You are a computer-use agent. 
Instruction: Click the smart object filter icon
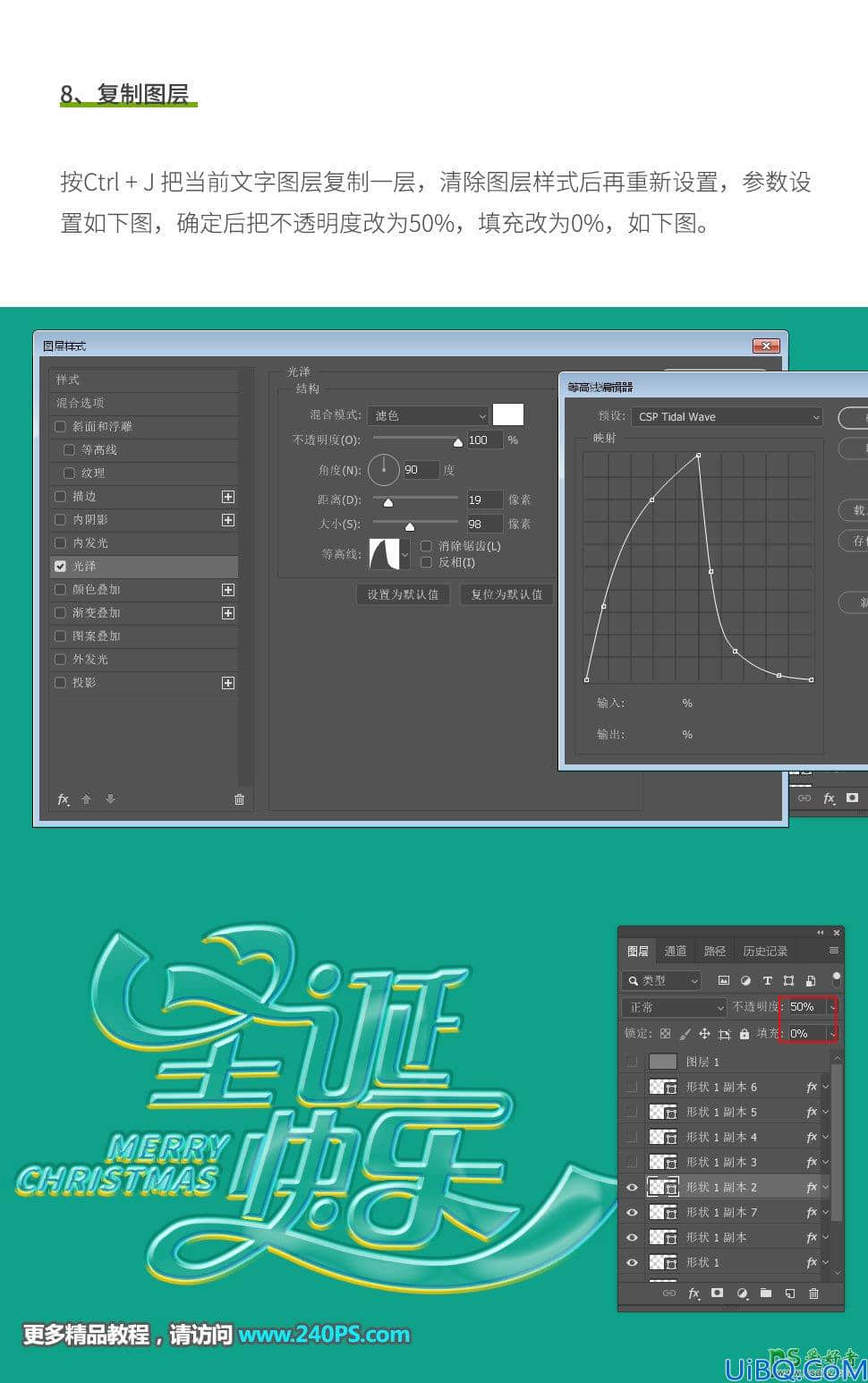(x=810, y=980)
